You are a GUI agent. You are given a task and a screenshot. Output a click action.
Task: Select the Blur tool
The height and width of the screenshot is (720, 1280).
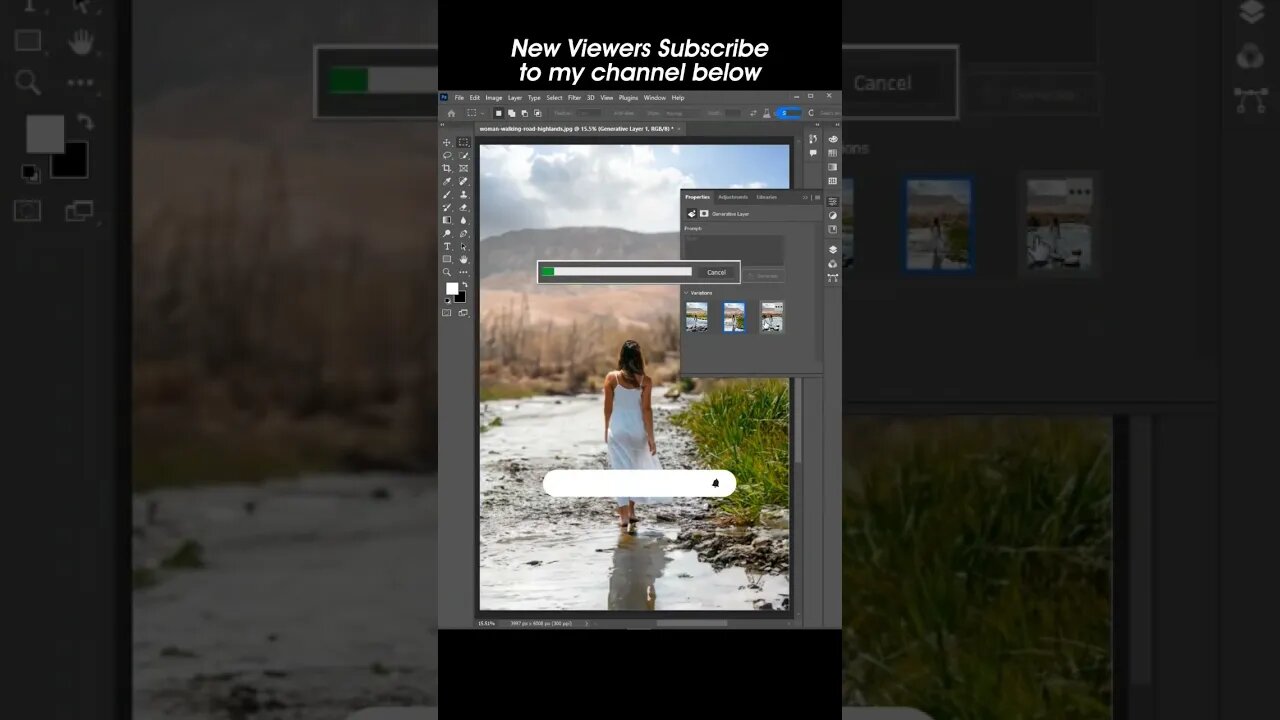point(463,220)
